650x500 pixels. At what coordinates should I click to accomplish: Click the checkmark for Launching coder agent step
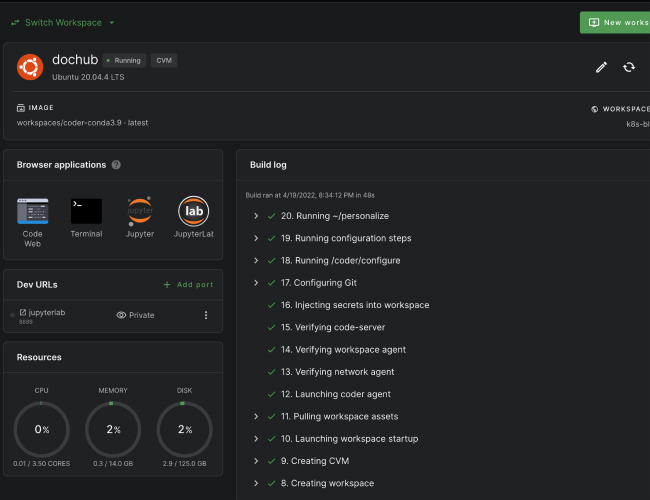click(272, 394)
